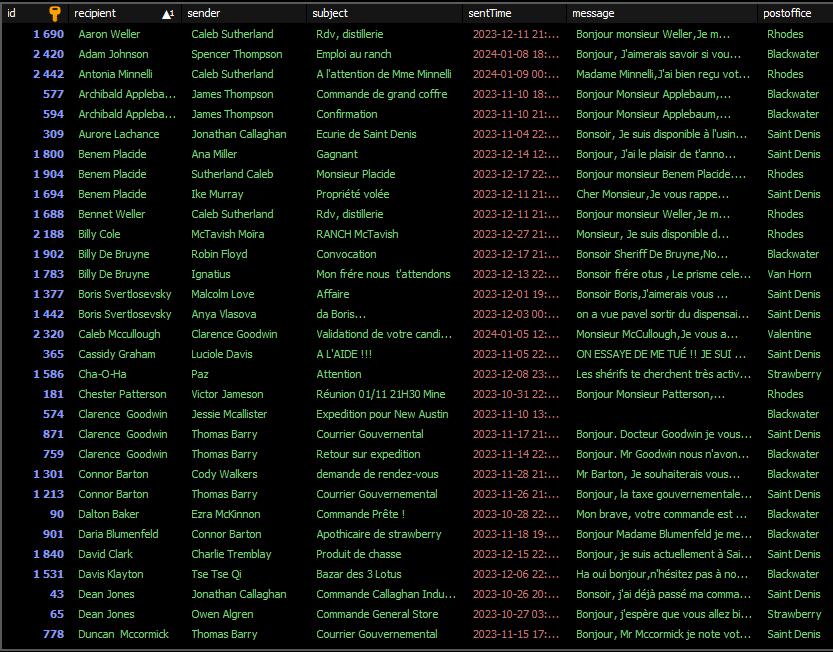Select subject Apothicaire de strawberry
Screen dimensions: 833x652
point(379,534)
